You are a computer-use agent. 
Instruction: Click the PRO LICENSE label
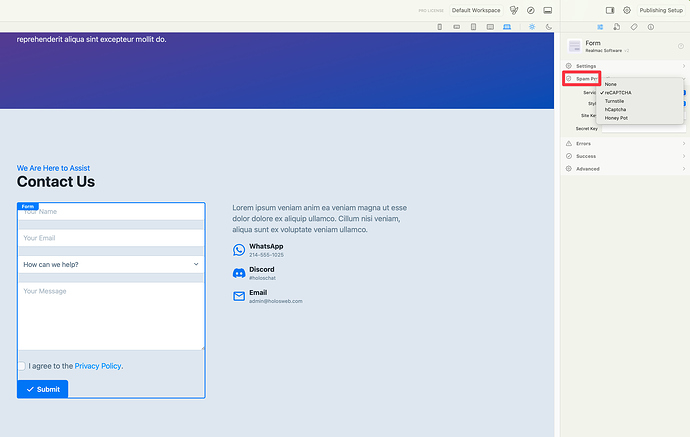431,11
